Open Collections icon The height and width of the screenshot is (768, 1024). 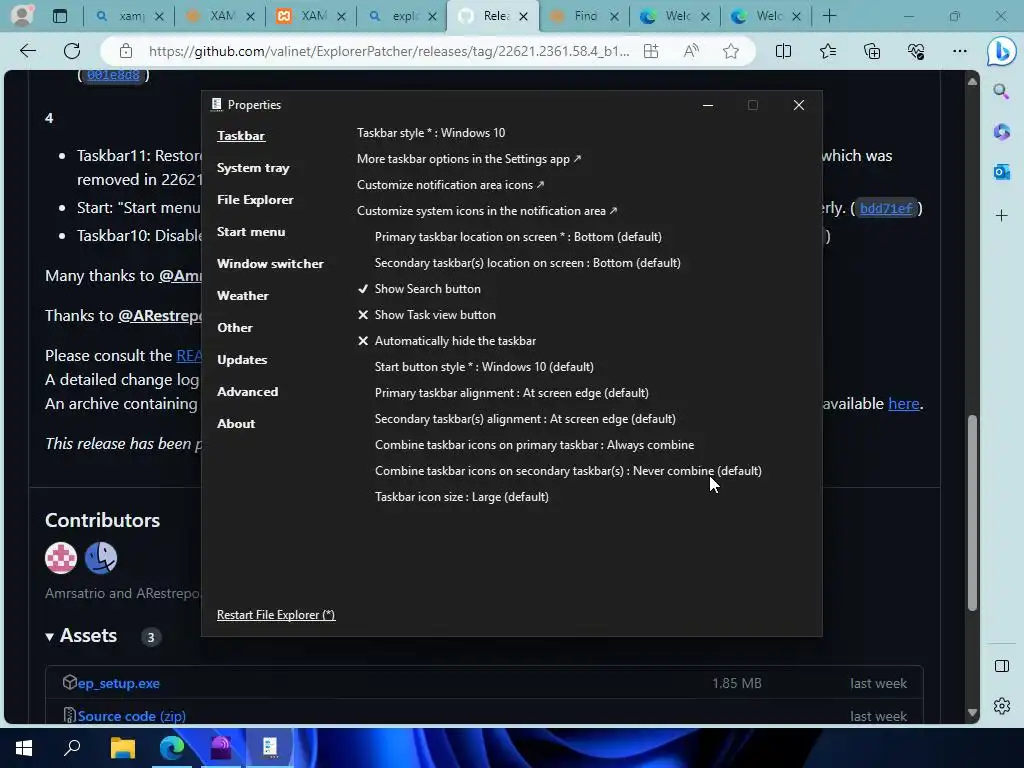pyautogui.click(x=872, y=51)
